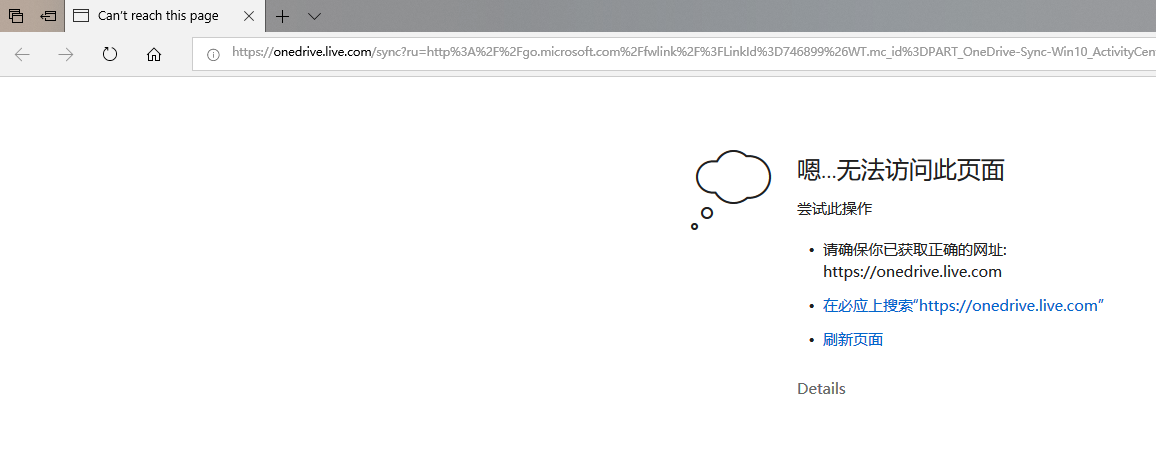Click the 刷新页面 link

tap(853, 340)
